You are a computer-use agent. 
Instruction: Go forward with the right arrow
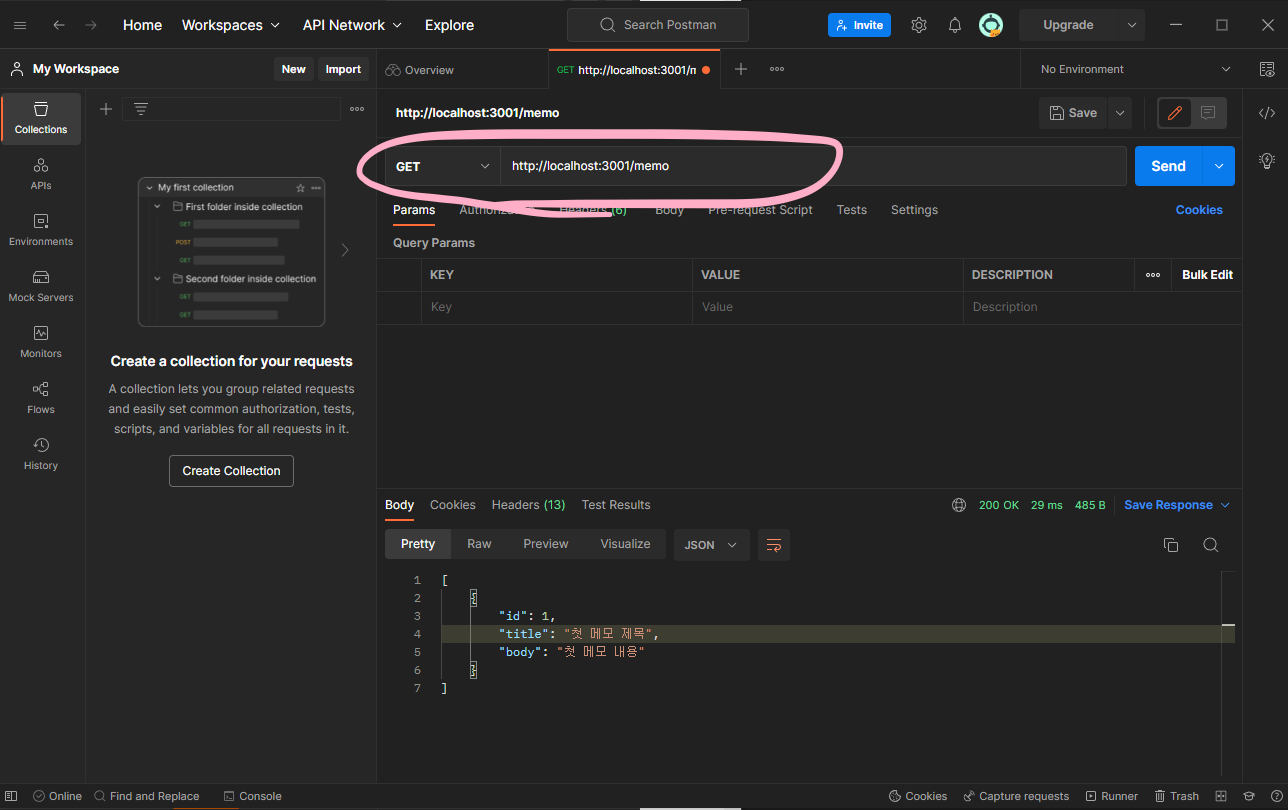[x=91, y=25]
